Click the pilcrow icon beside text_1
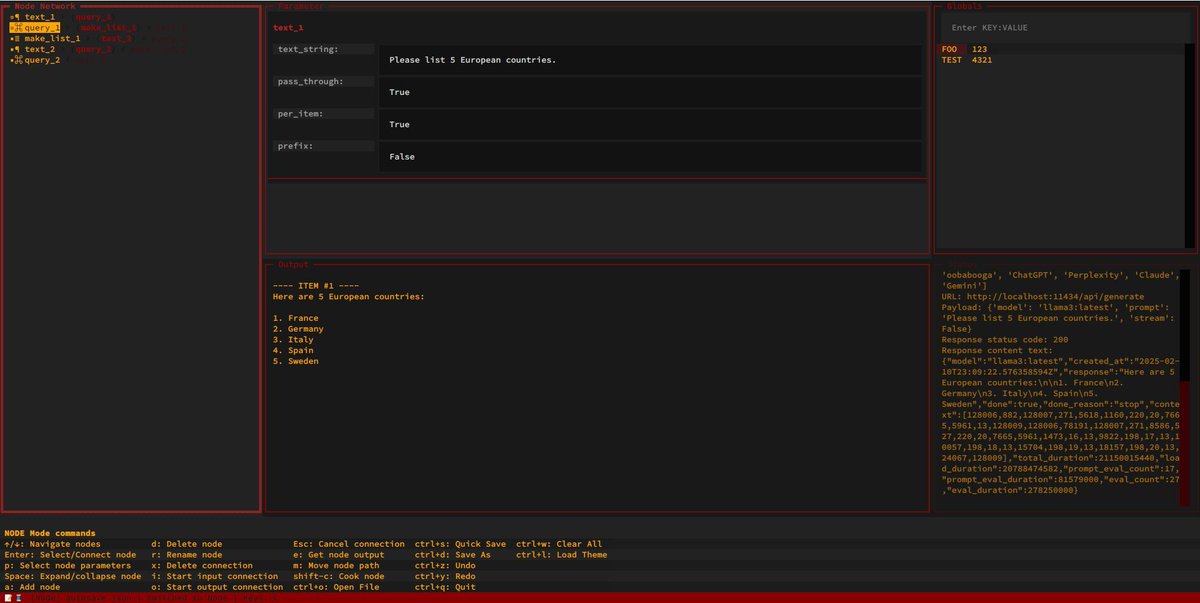 pyautogui.click(x=17, y=17)
